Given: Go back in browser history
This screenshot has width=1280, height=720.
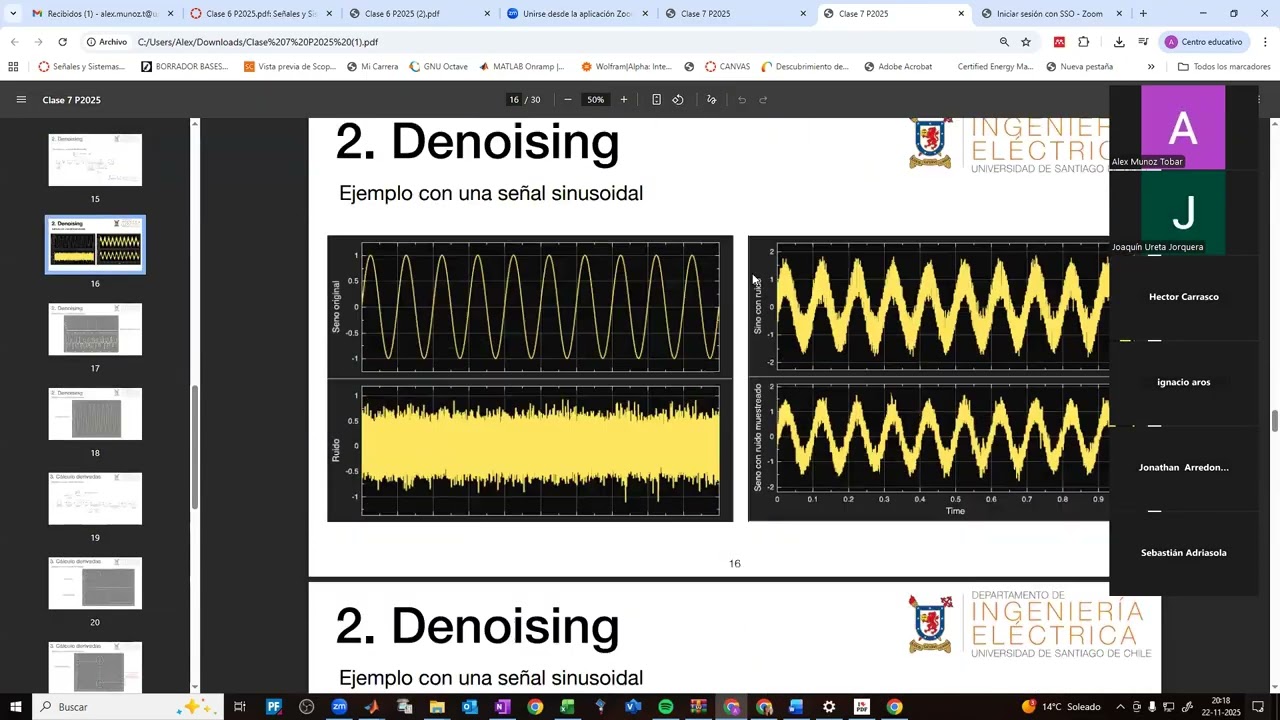Looking at the screenshot, I should (x=14, y=42).
